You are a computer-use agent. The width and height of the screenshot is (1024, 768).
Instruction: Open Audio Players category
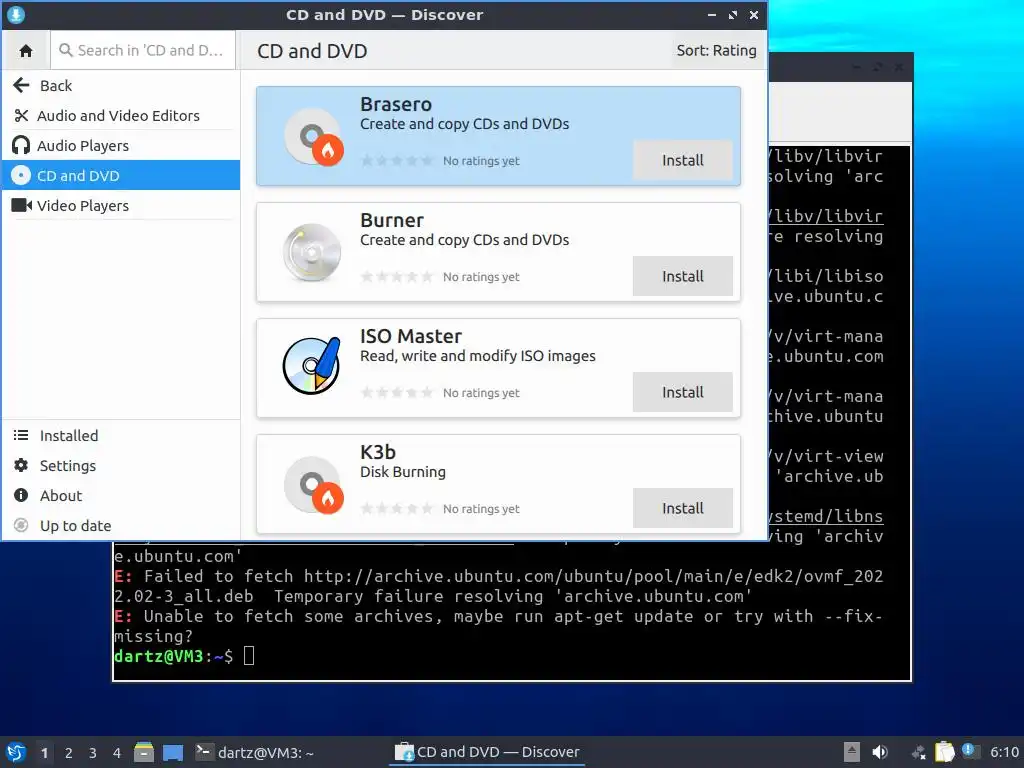(x=121, y=146)
